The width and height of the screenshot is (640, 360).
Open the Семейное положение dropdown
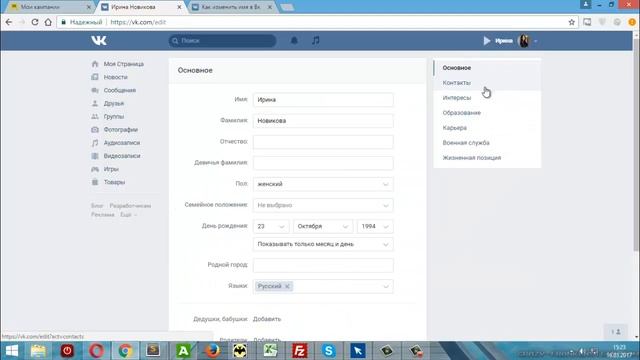click(x=323, y=205)
